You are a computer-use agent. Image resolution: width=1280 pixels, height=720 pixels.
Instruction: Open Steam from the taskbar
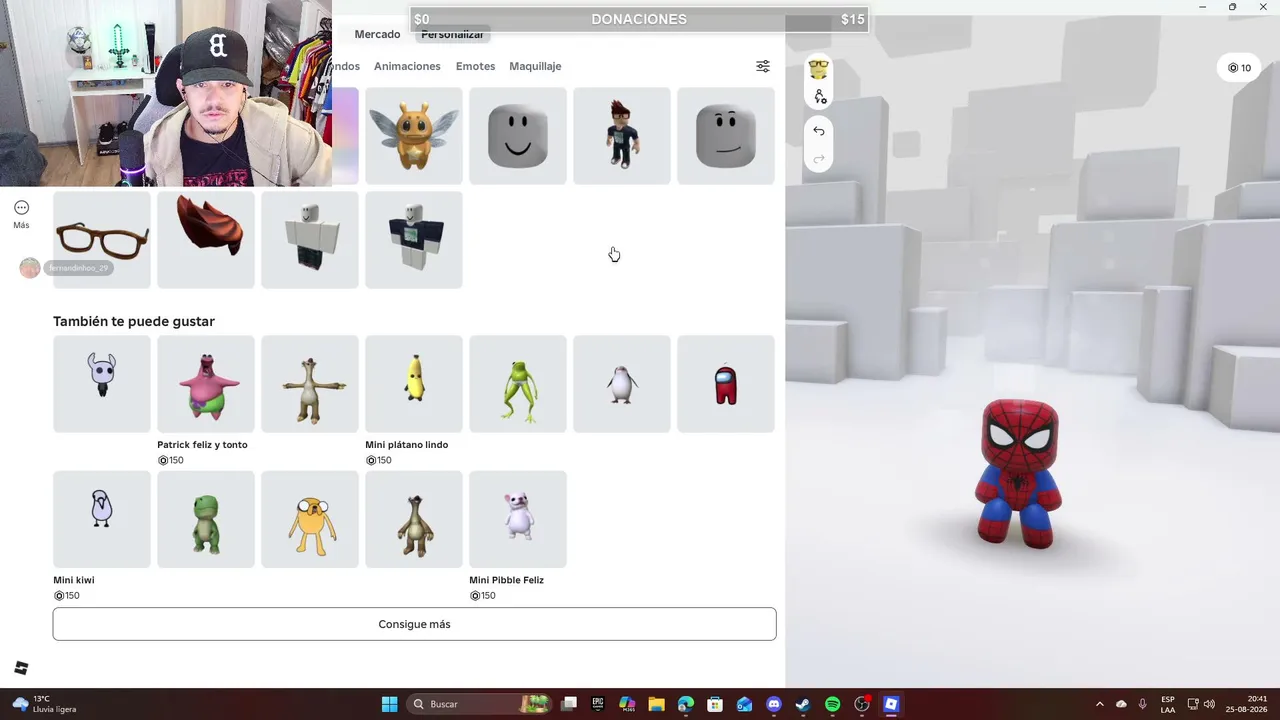point(803,704)
